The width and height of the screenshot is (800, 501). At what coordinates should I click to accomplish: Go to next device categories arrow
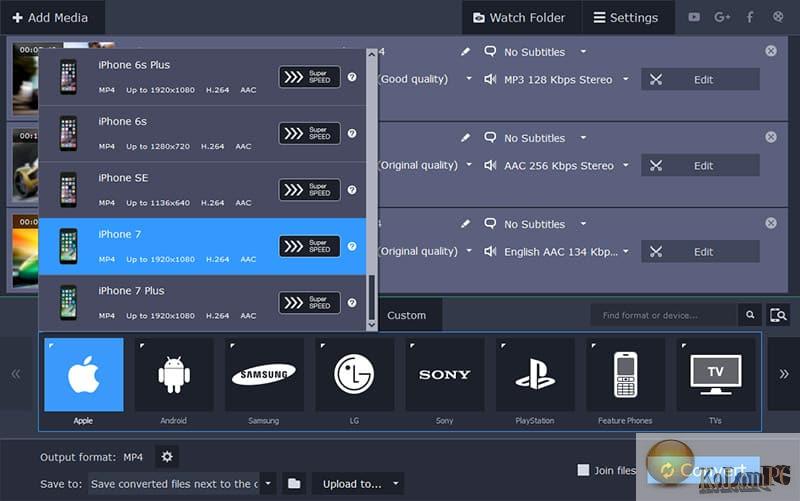(784, 374)
